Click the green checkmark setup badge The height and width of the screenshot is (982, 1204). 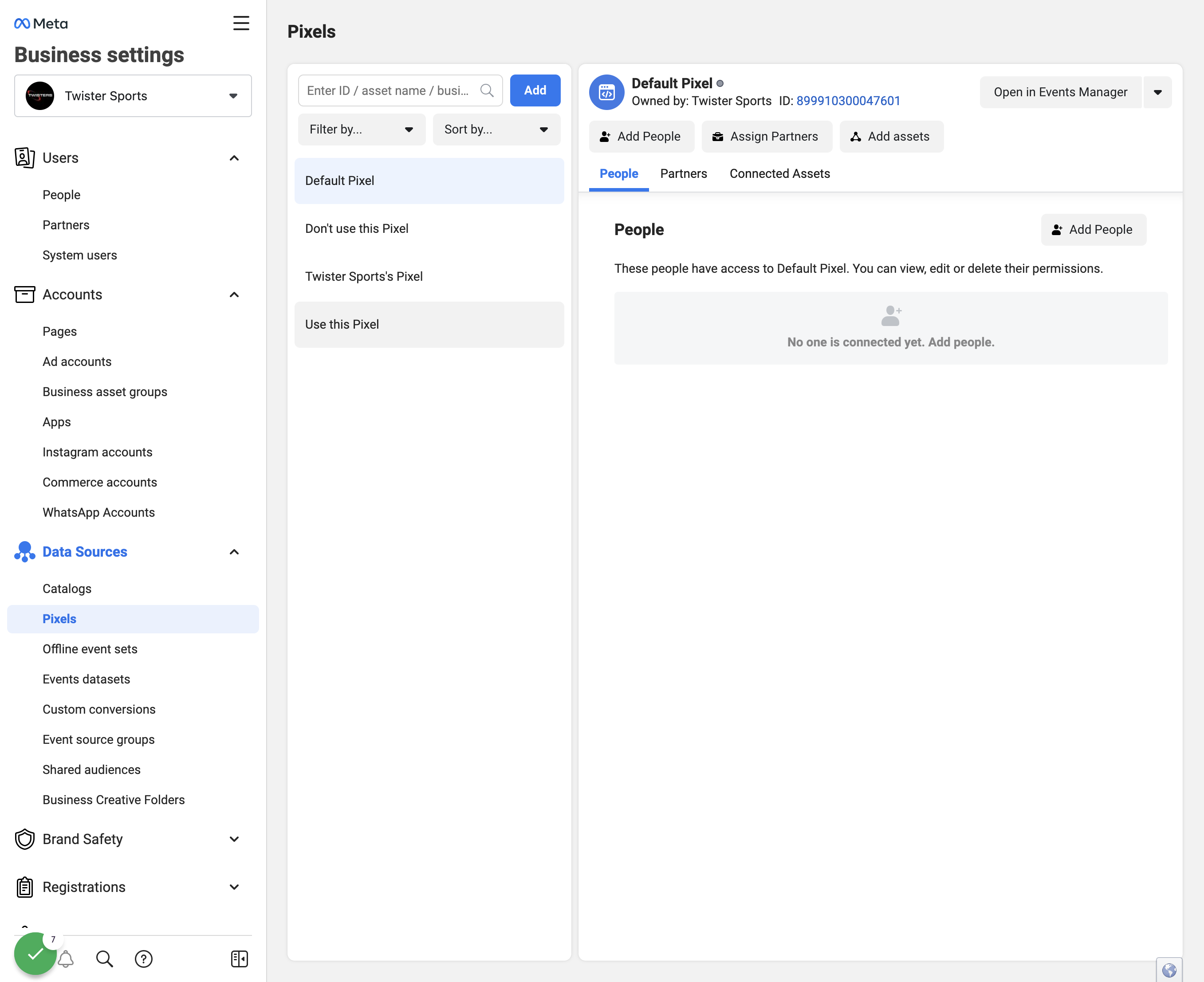pyautogui.click(x=35, y=954)
